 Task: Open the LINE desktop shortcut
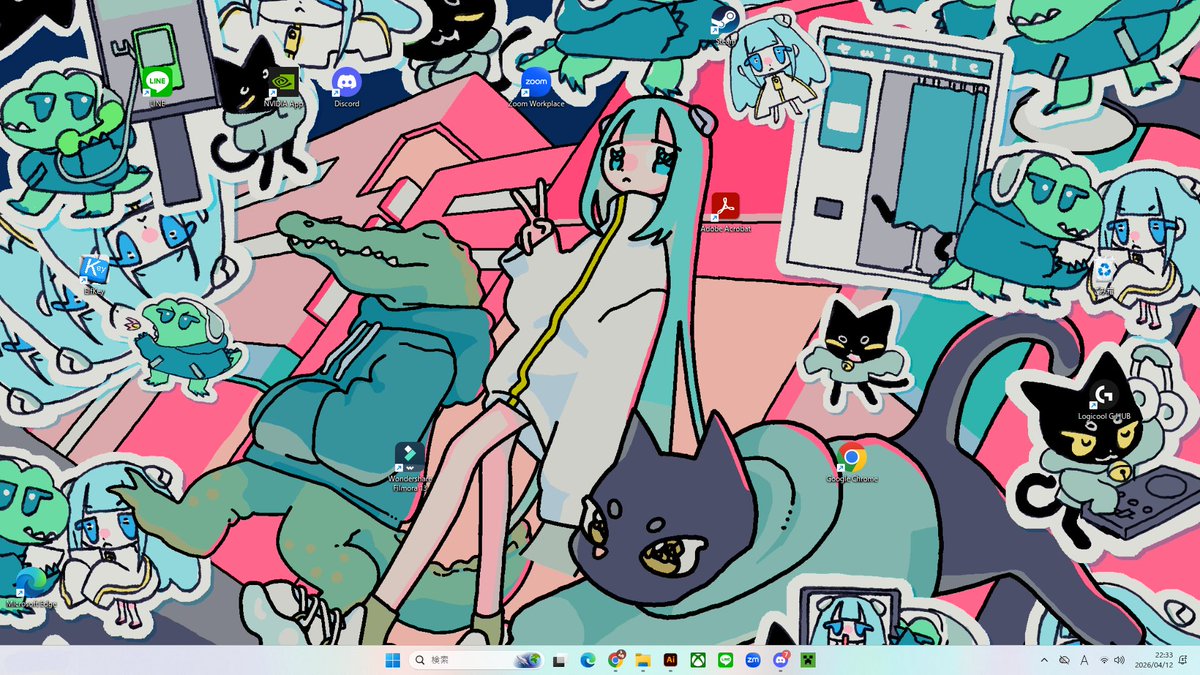tap(157, 86)
